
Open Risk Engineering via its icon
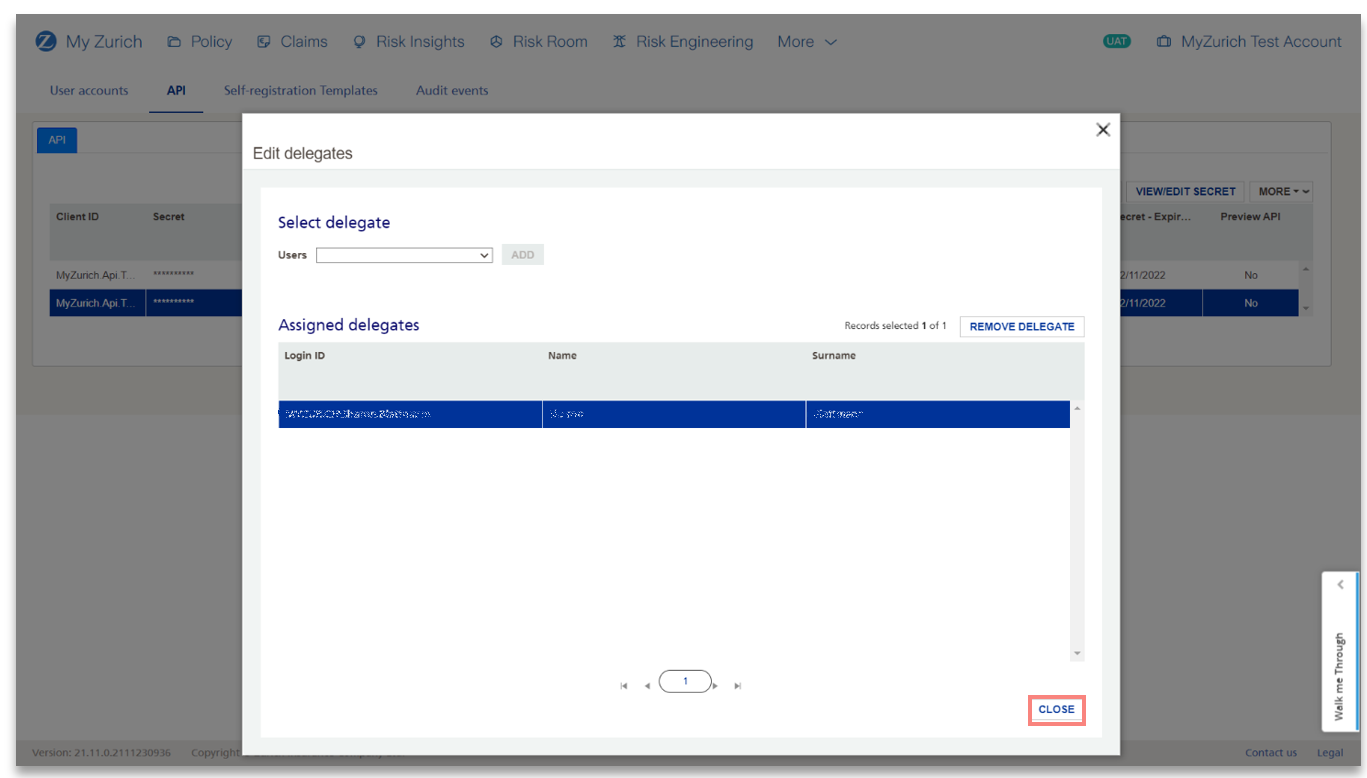pyautogui.click(x=621, y=41)
